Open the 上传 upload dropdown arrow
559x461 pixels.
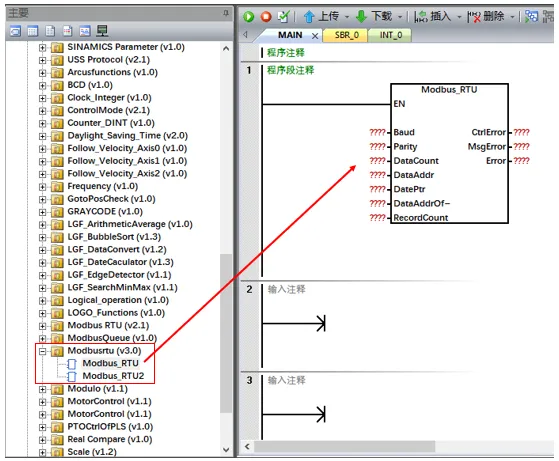(347, 17)
